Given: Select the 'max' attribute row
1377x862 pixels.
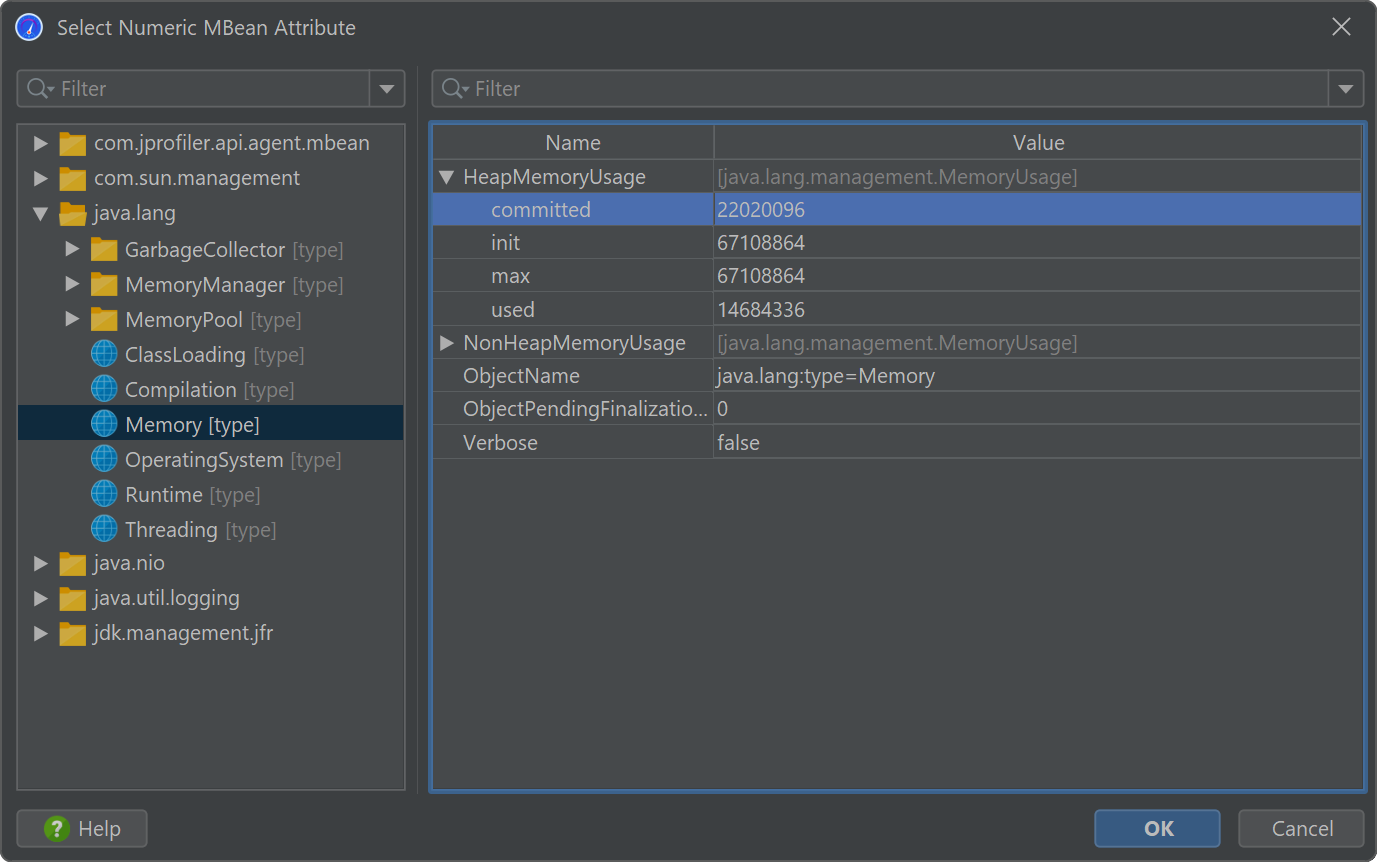Looking at the screenshot, I should [x=511, y=276].
